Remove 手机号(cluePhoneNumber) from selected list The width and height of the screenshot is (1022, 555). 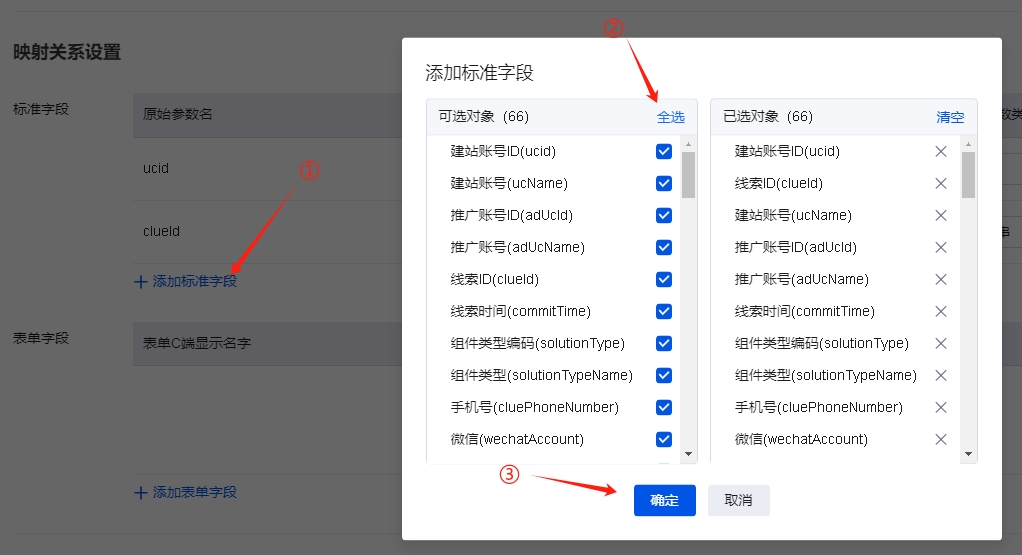coord(940,408)
